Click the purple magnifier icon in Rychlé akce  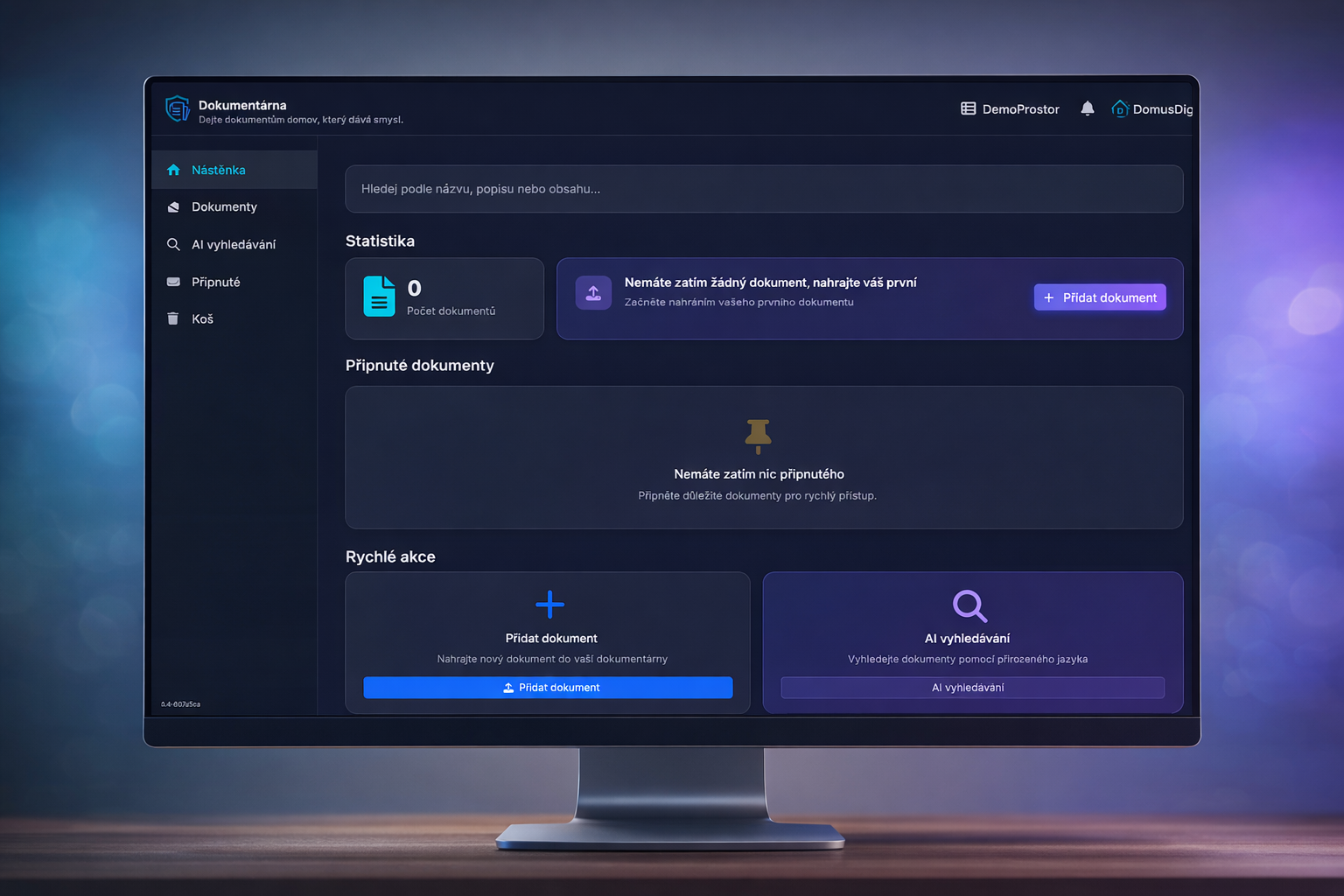(x=969, y=605)
